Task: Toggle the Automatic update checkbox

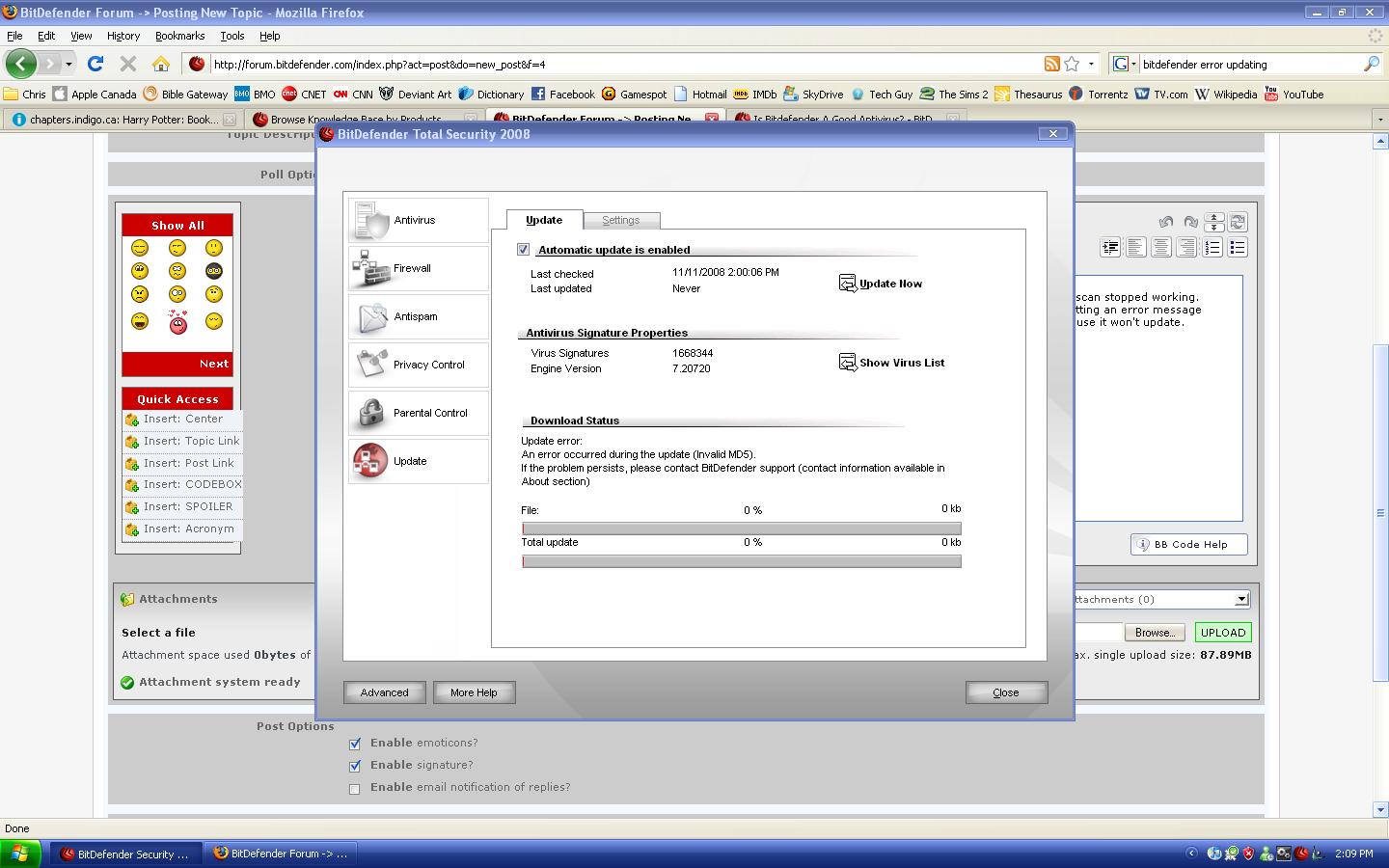Action: pyautogui.click(x=524, y=250)
